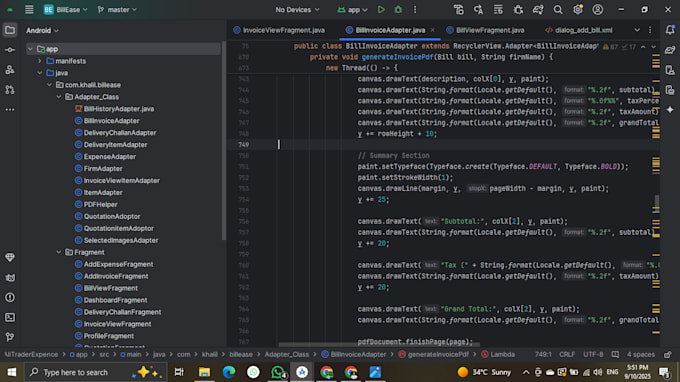Image resolution: width=680 pixels, height=382 pixels.
Task: Open more run actions menu
Action: click(415, 10)
